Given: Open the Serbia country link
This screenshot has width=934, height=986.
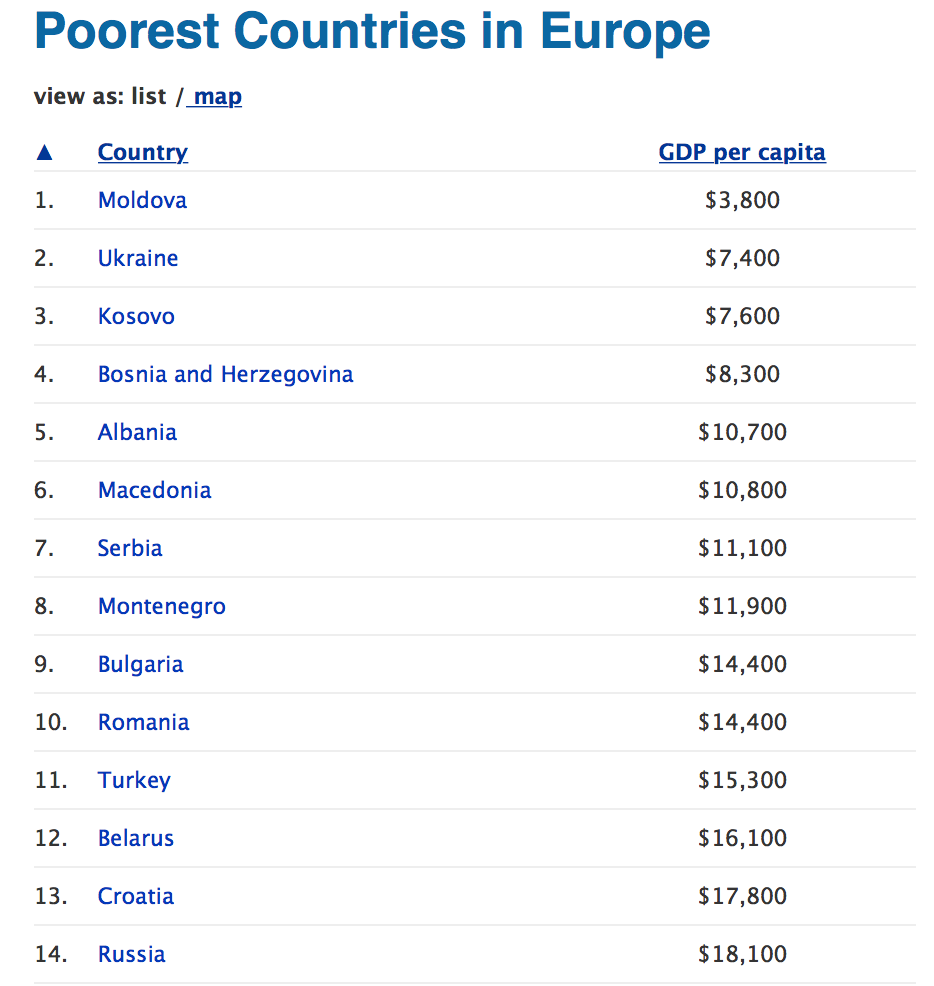Looking at the screenshot, I should [130, 548].
